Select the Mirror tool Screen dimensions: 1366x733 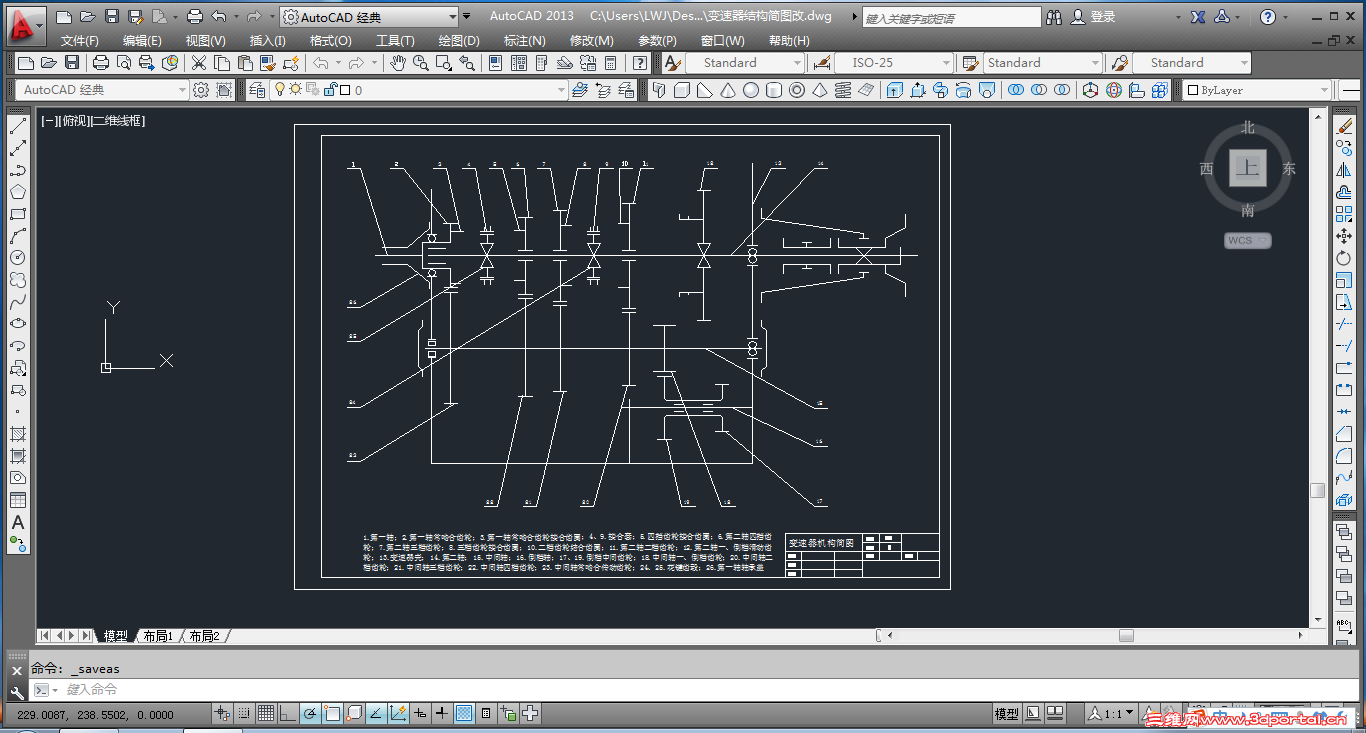(x=1344, y=171)
